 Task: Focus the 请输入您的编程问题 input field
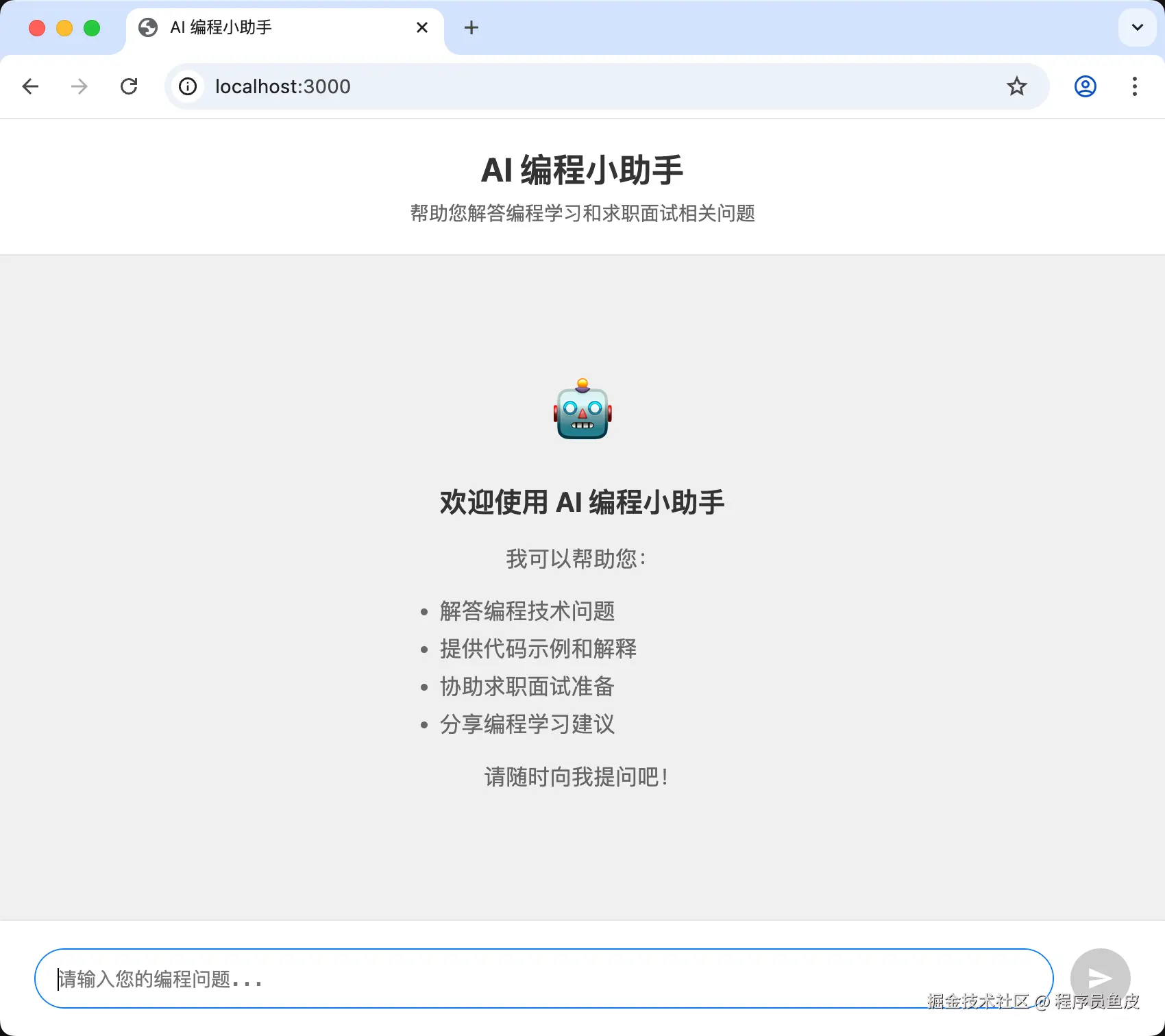543,978
